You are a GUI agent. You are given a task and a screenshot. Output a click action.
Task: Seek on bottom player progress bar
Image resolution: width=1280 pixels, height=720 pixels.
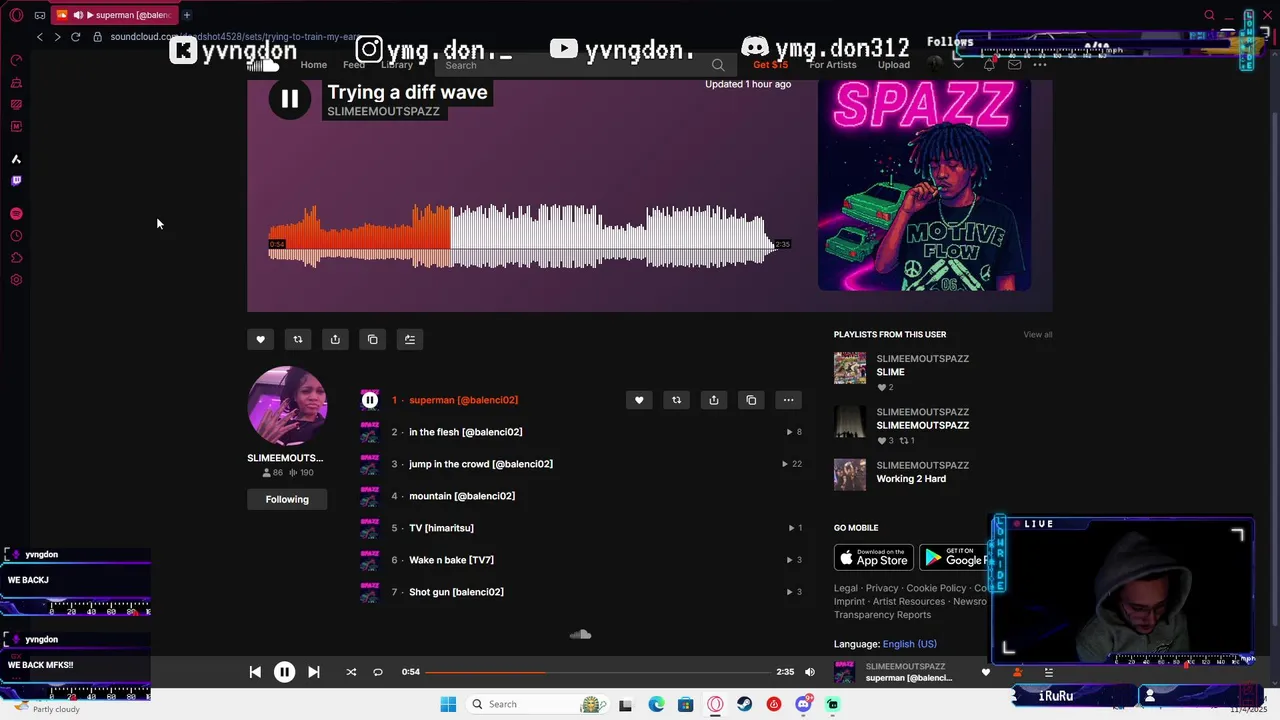click(598, 672)
